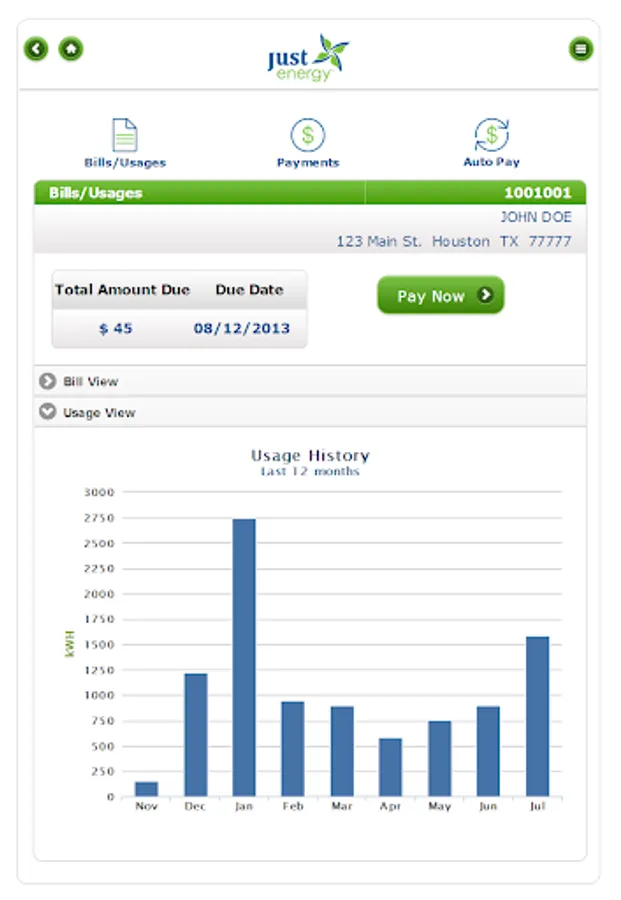This screenshot has width=621, height=900.
Task: Click the Jan x-axis label
Action: [x=244, y=806]
